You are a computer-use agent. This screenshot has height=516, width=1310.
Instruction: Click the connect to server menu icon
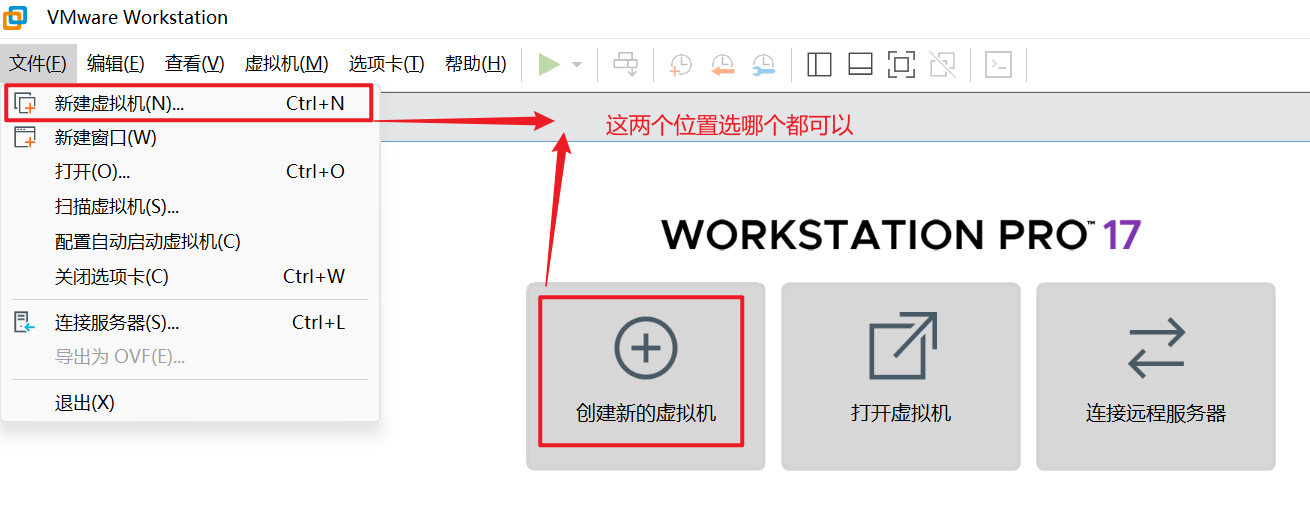[x=25, y=322]
